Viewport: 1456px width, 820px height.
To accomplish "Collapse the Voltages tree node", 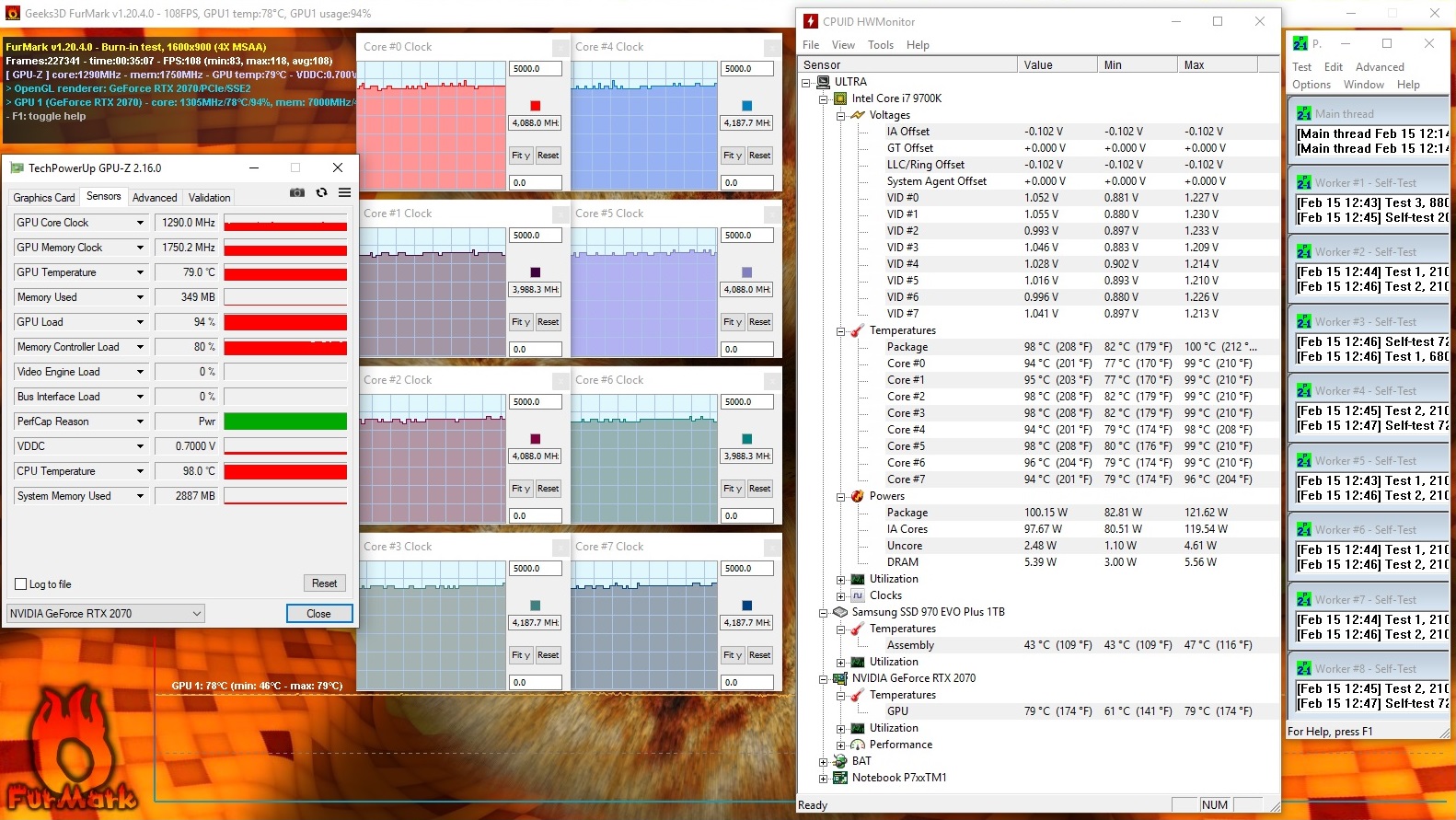I will 840,116.
